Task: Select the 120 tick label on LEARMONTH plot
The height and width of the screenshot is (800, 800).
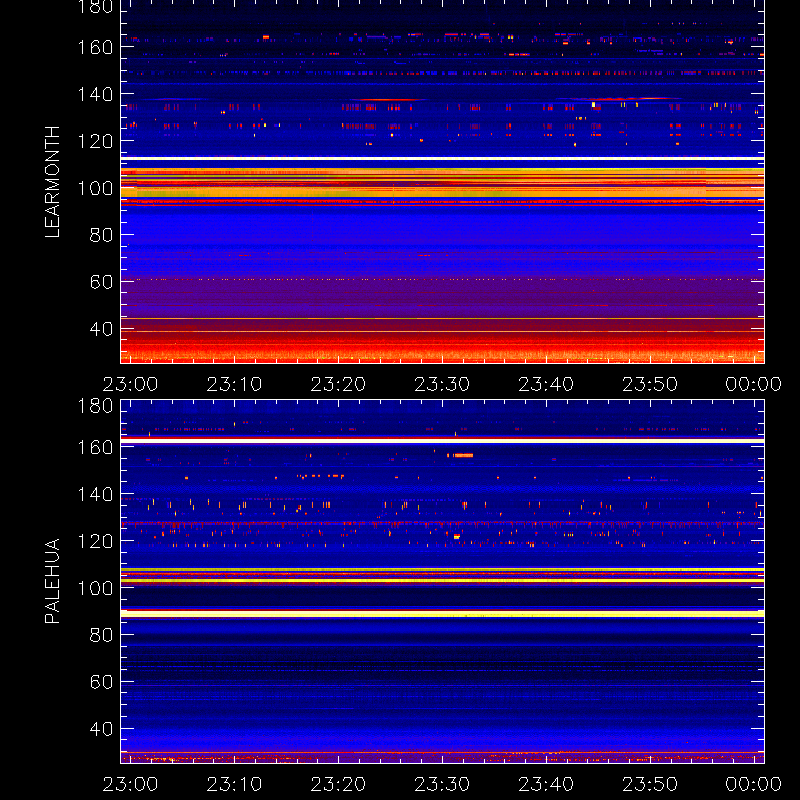Action: pos(95,141)
